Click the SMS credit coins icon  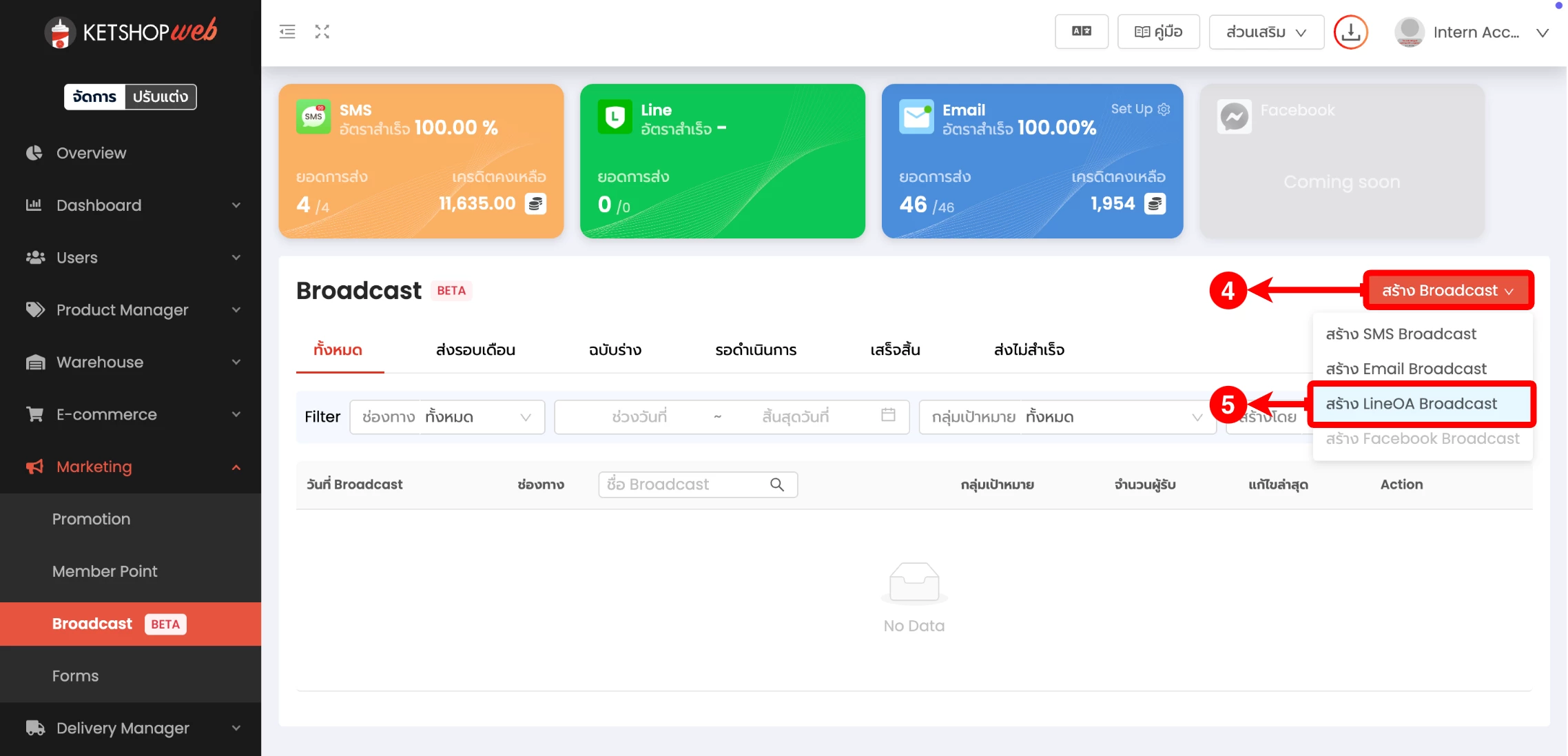tap(535, 204)
